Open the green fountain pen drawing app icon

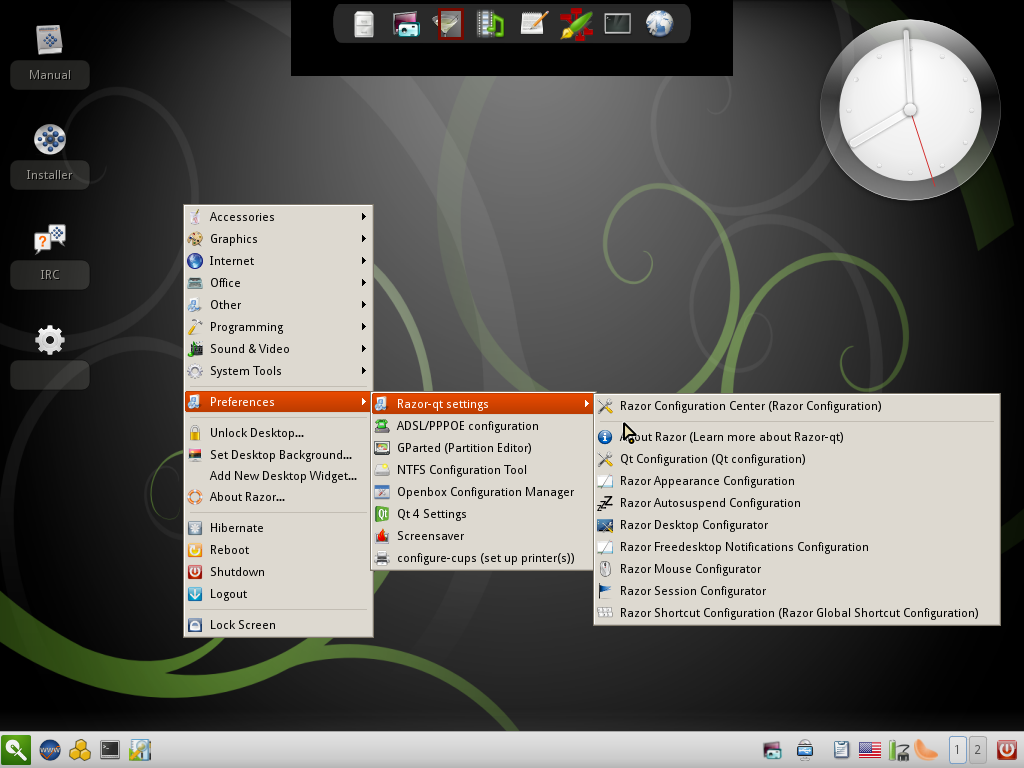tap(575, 24)
